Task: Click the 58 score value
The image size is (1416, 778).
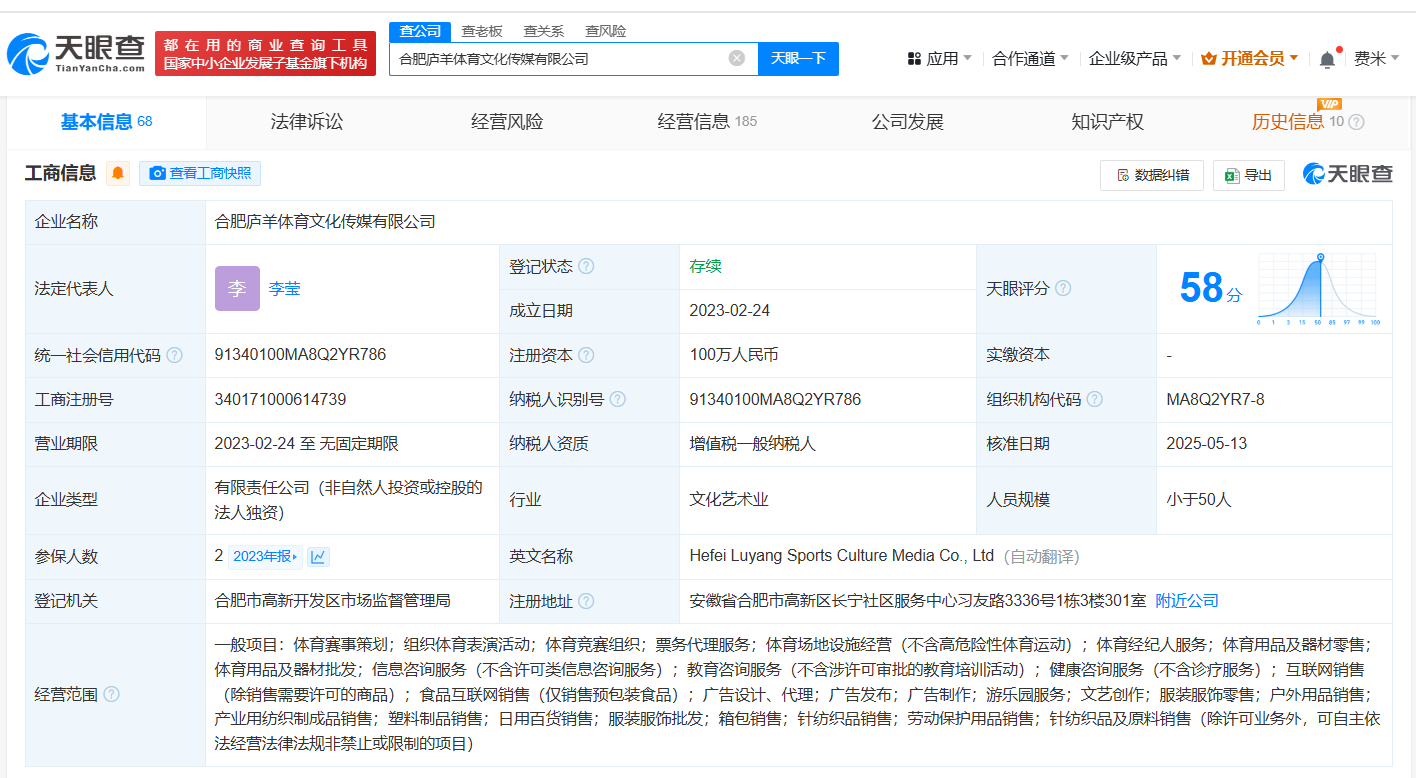Action: (1201, 288)
